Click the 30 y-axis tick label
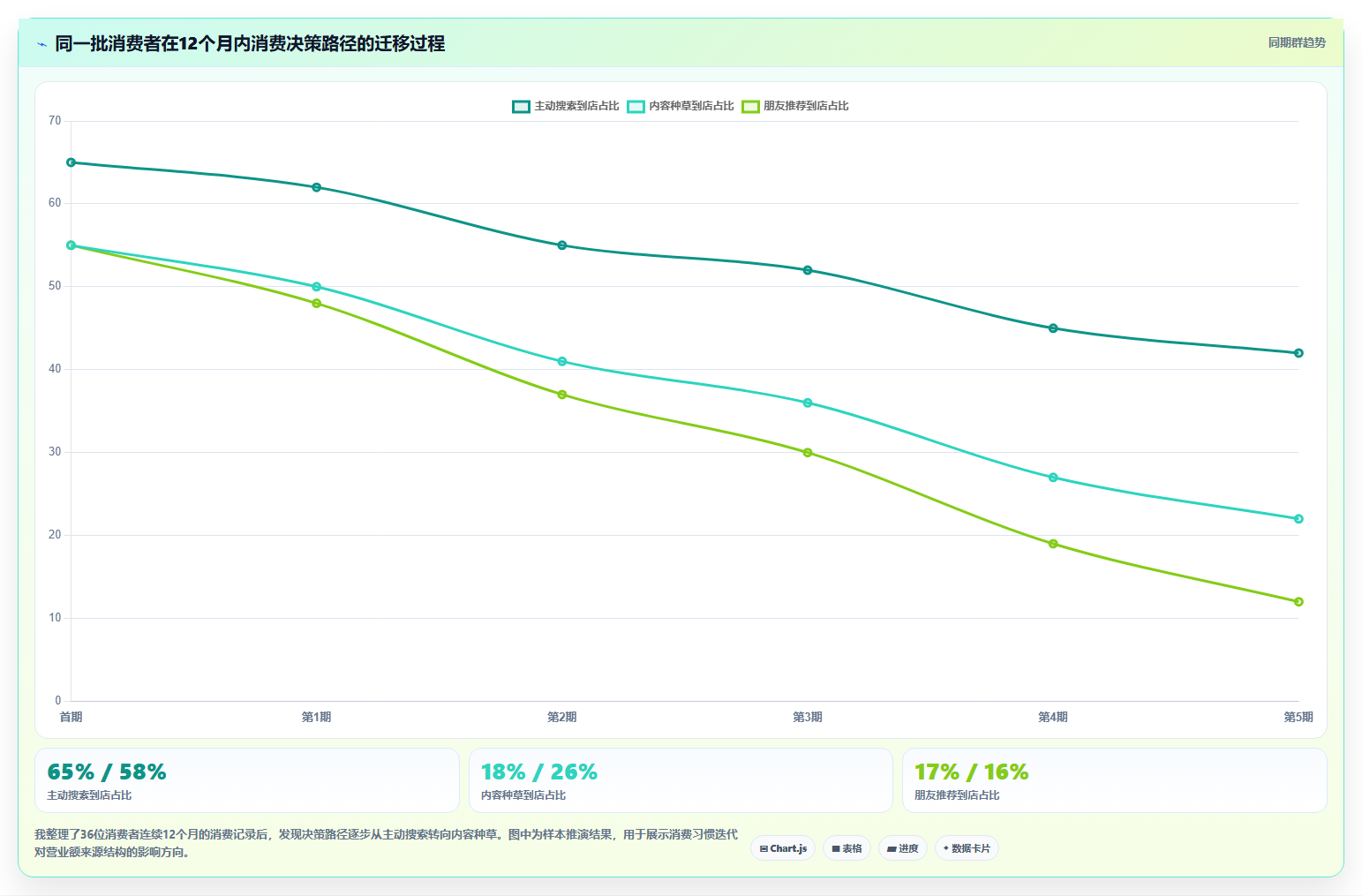This screenshot has width=1362, height=896. (55, 452)
